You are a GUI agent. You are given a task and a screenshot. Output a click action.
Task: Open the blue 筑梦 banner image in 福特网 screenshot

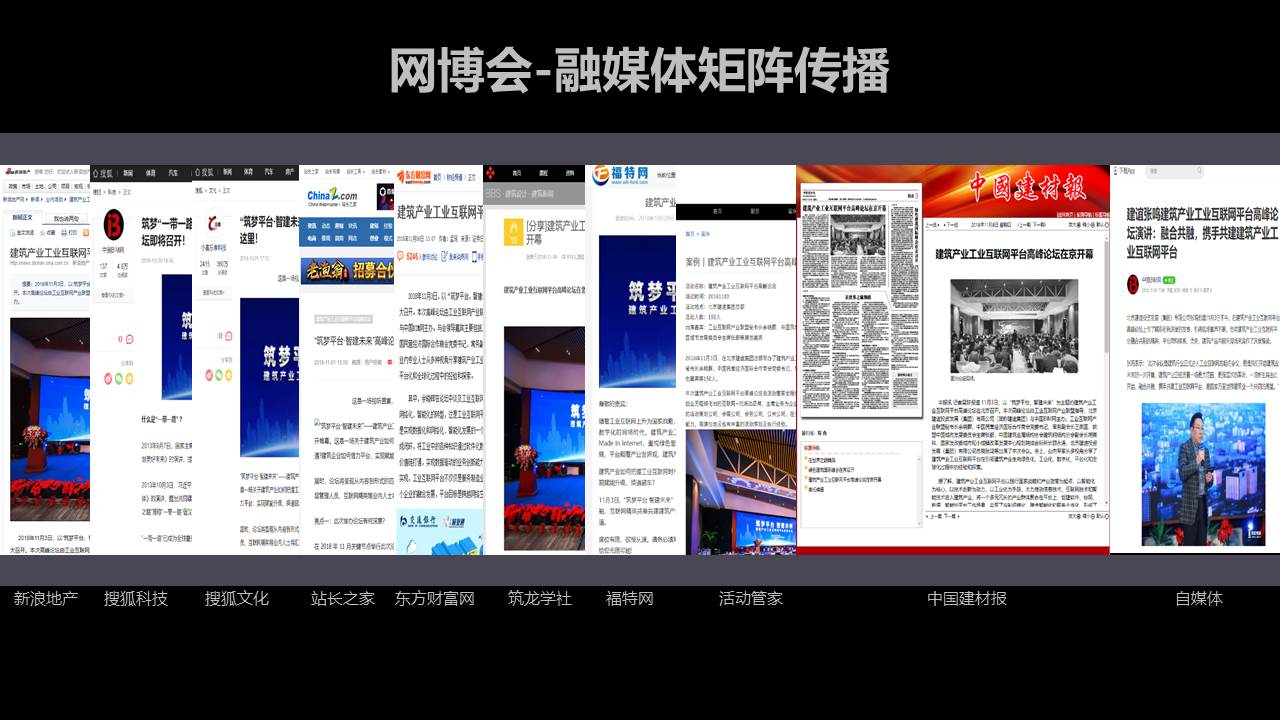point(637,311)
